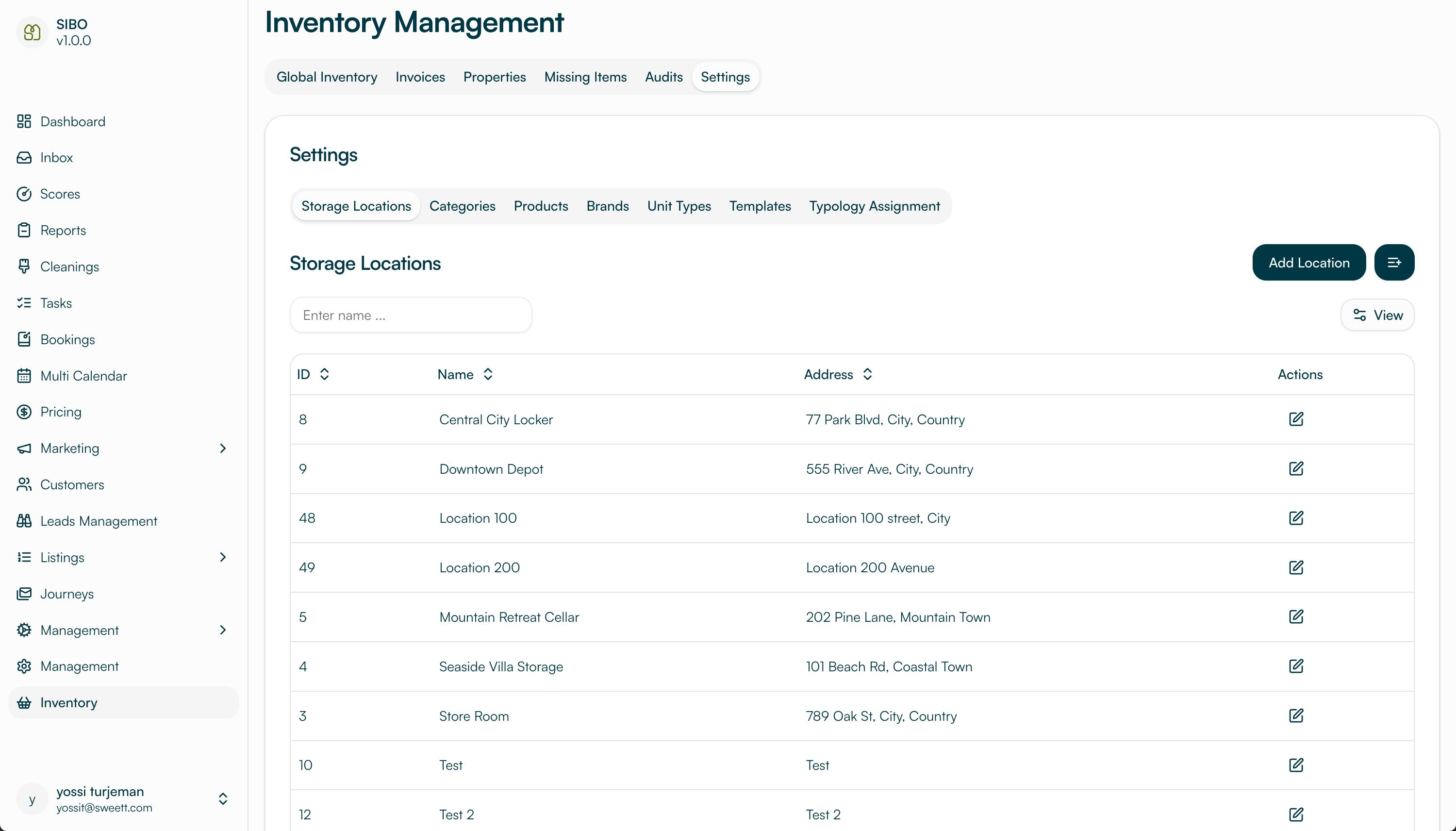Select the Customers sidebar icon
The width and height of the screenshot is (1456, 831).
pos(25,484)
